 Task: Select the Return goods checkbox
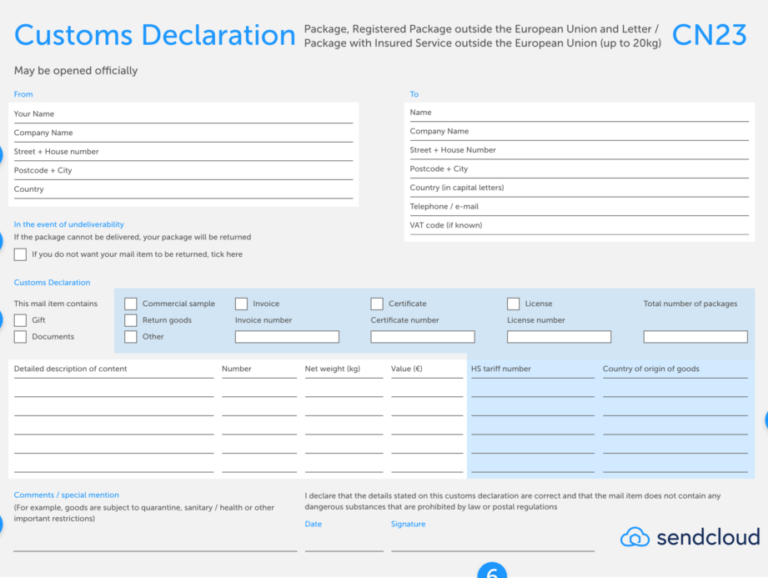pos(131,320)
